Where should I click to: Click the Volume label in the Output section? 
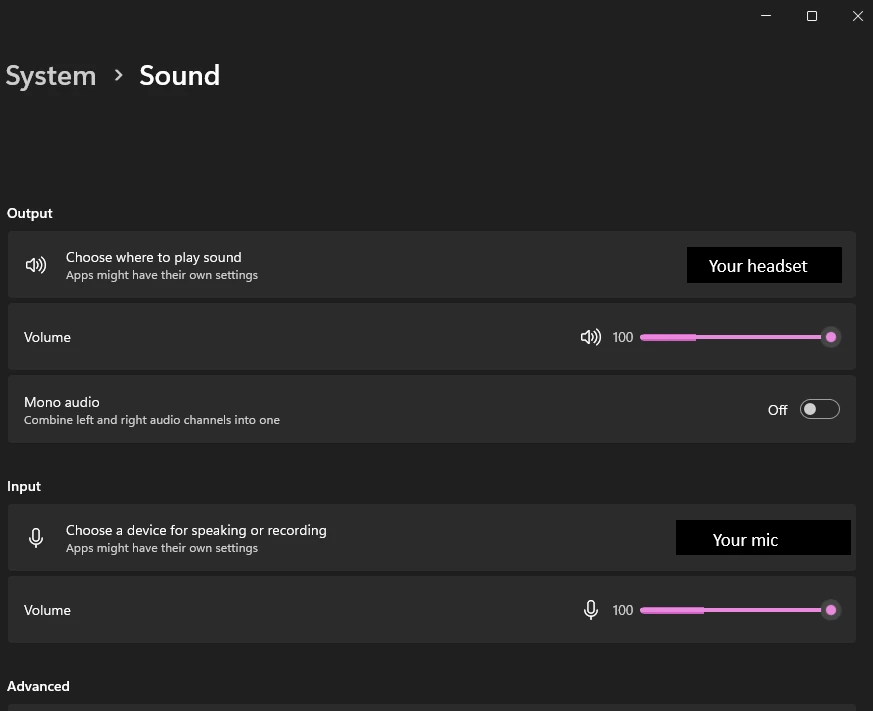click(47, 337)
